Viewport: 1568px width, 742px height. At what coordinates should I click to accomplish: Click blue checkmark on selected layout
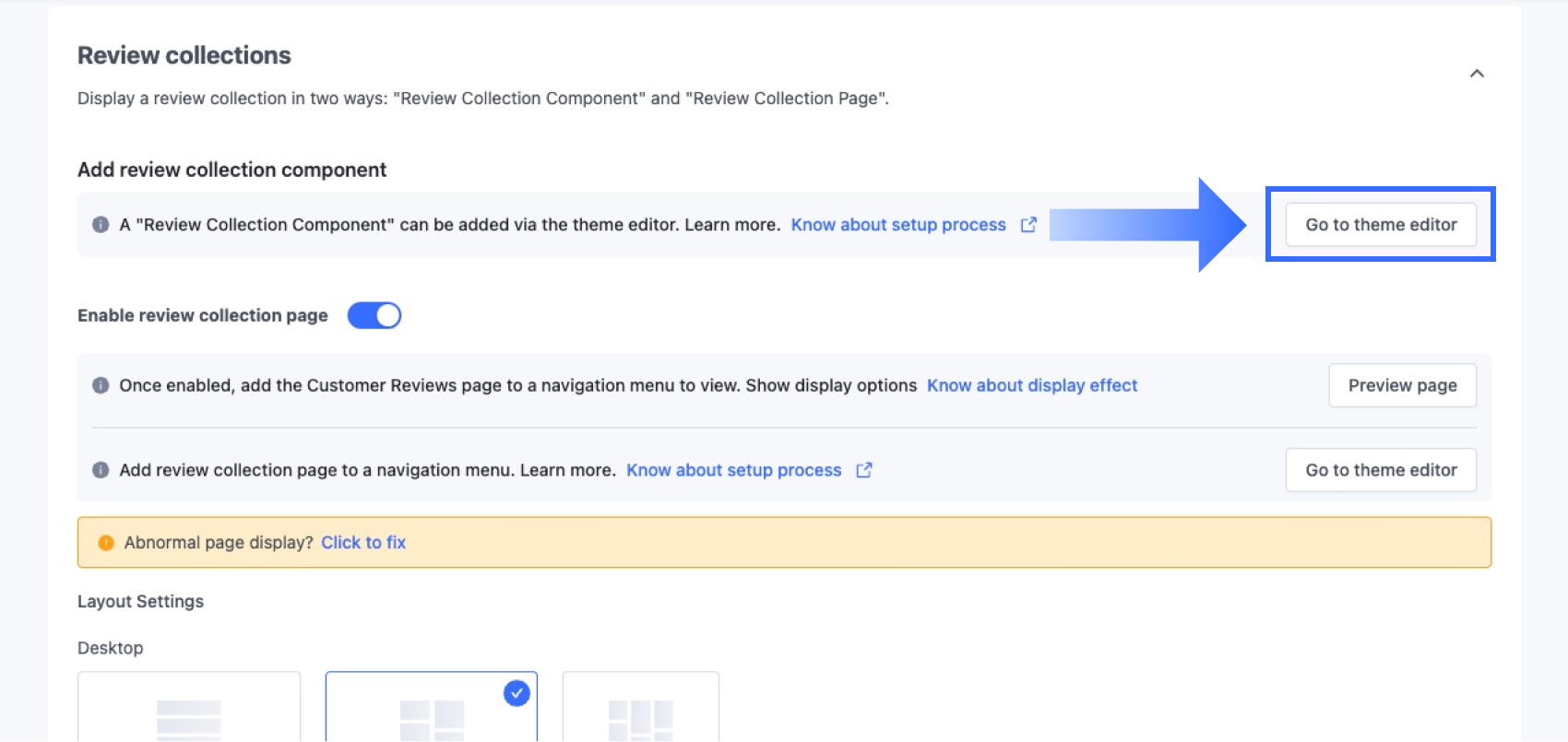tap(517, 693)
